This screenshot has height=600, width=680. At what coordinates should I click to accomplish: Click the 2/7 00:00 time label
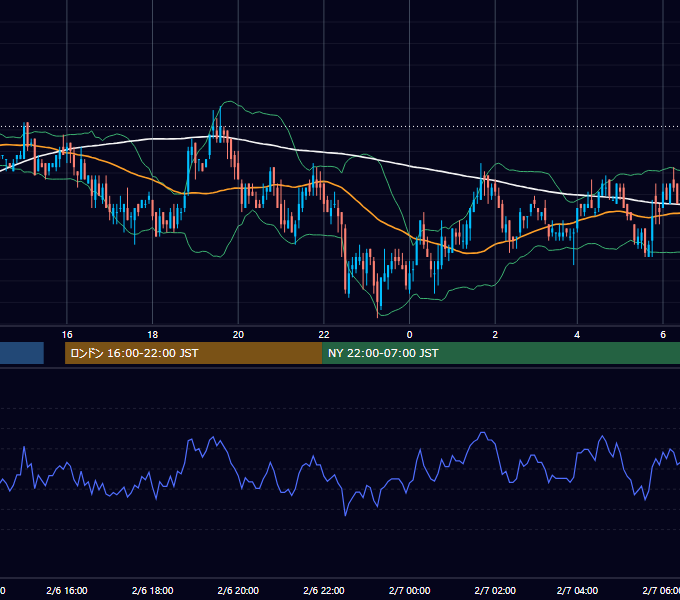point(409,590)
